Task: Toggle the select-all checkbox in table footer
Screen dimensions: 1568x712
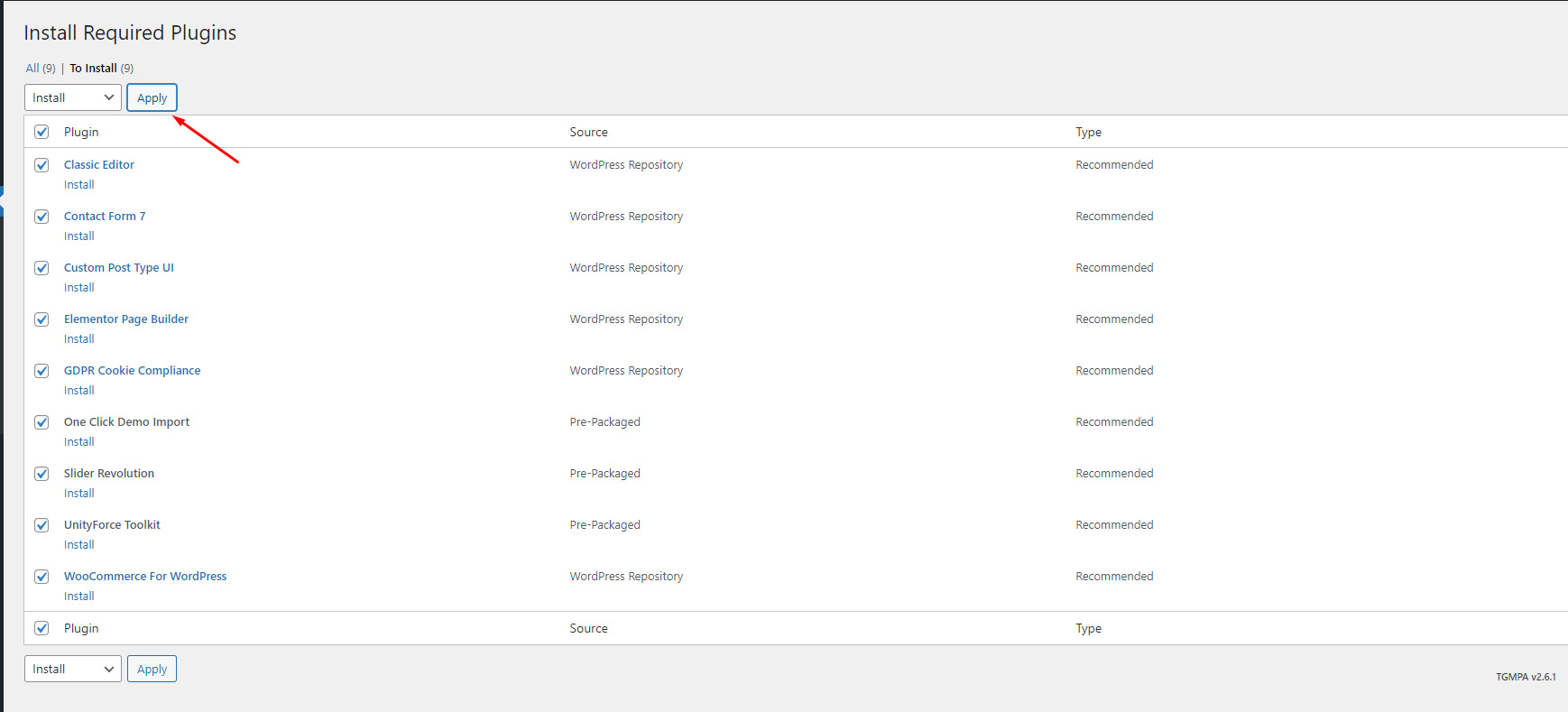Action: coord(42,628)
